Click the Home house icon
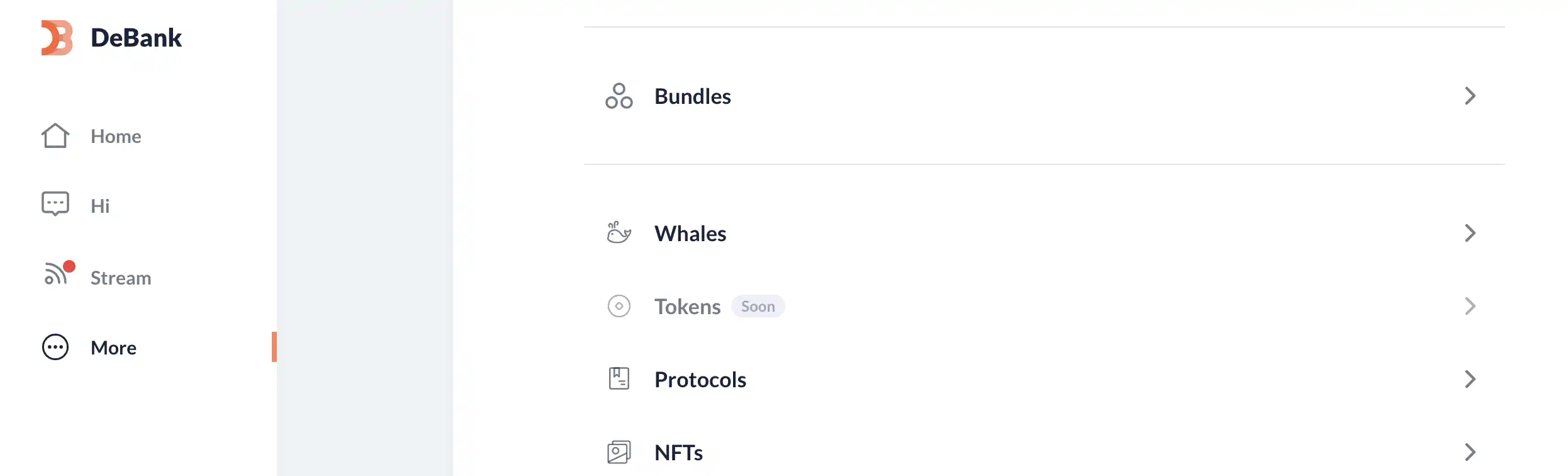Image resolution: width=1568 pixels, height=476 pixels. [55, 135]
